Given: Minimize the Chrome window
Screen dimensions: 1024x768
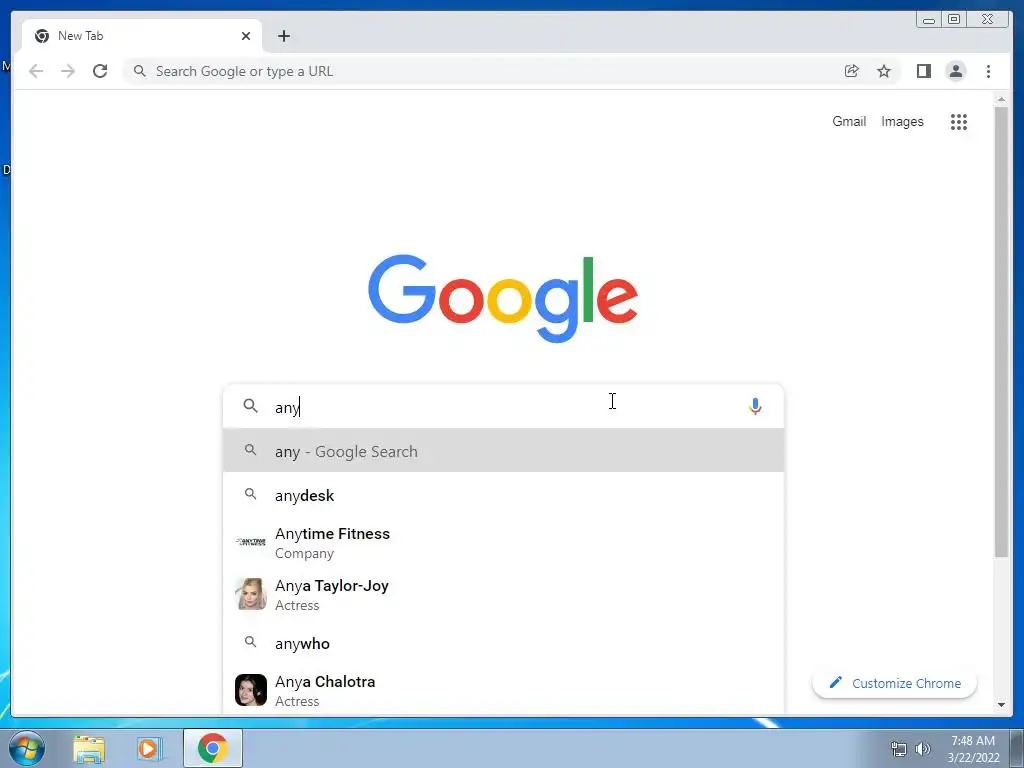Looking at the screenshot, I should point(929,20).
